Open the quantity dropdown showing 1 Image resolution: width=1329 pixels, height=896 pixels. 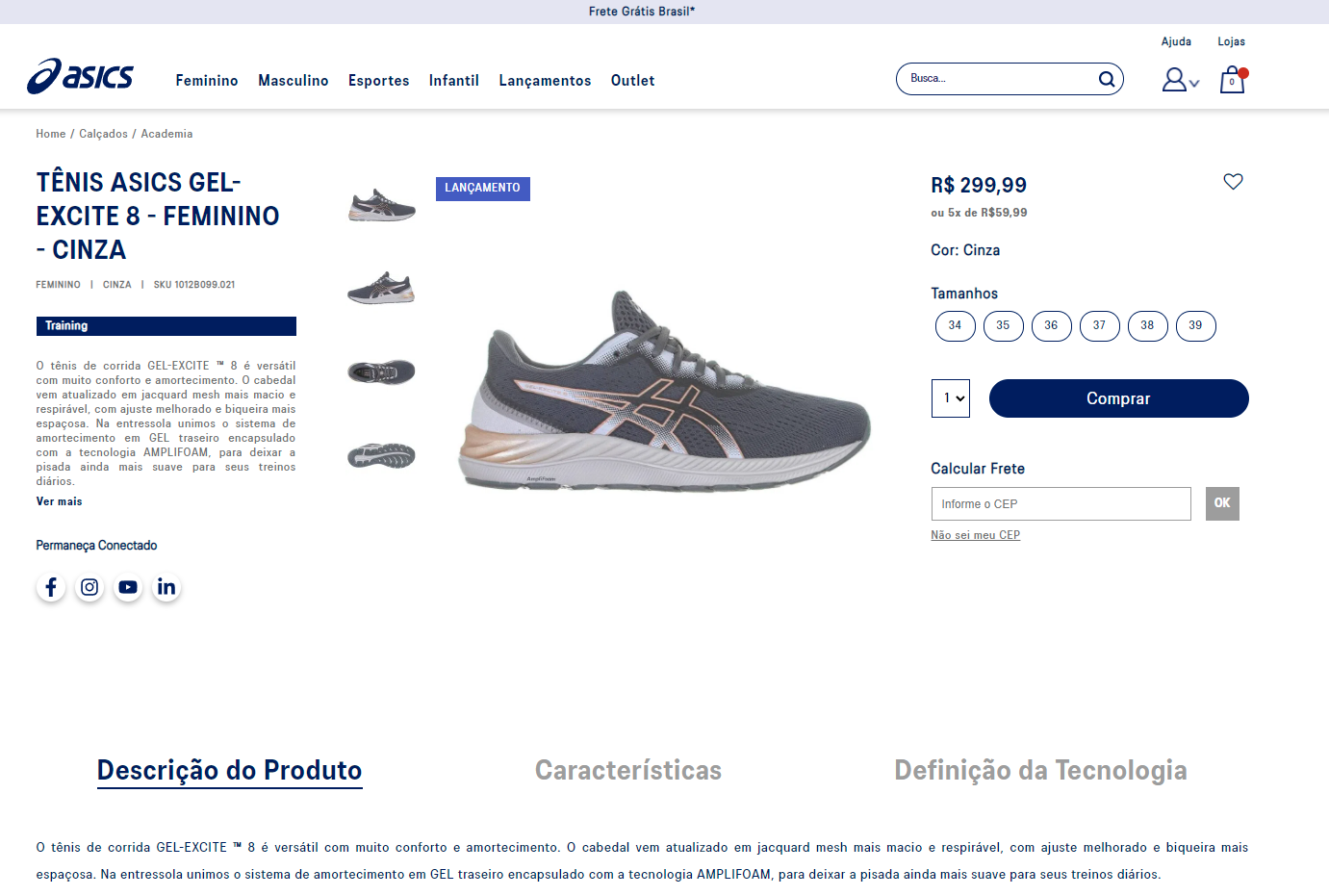tap(950, 398)
